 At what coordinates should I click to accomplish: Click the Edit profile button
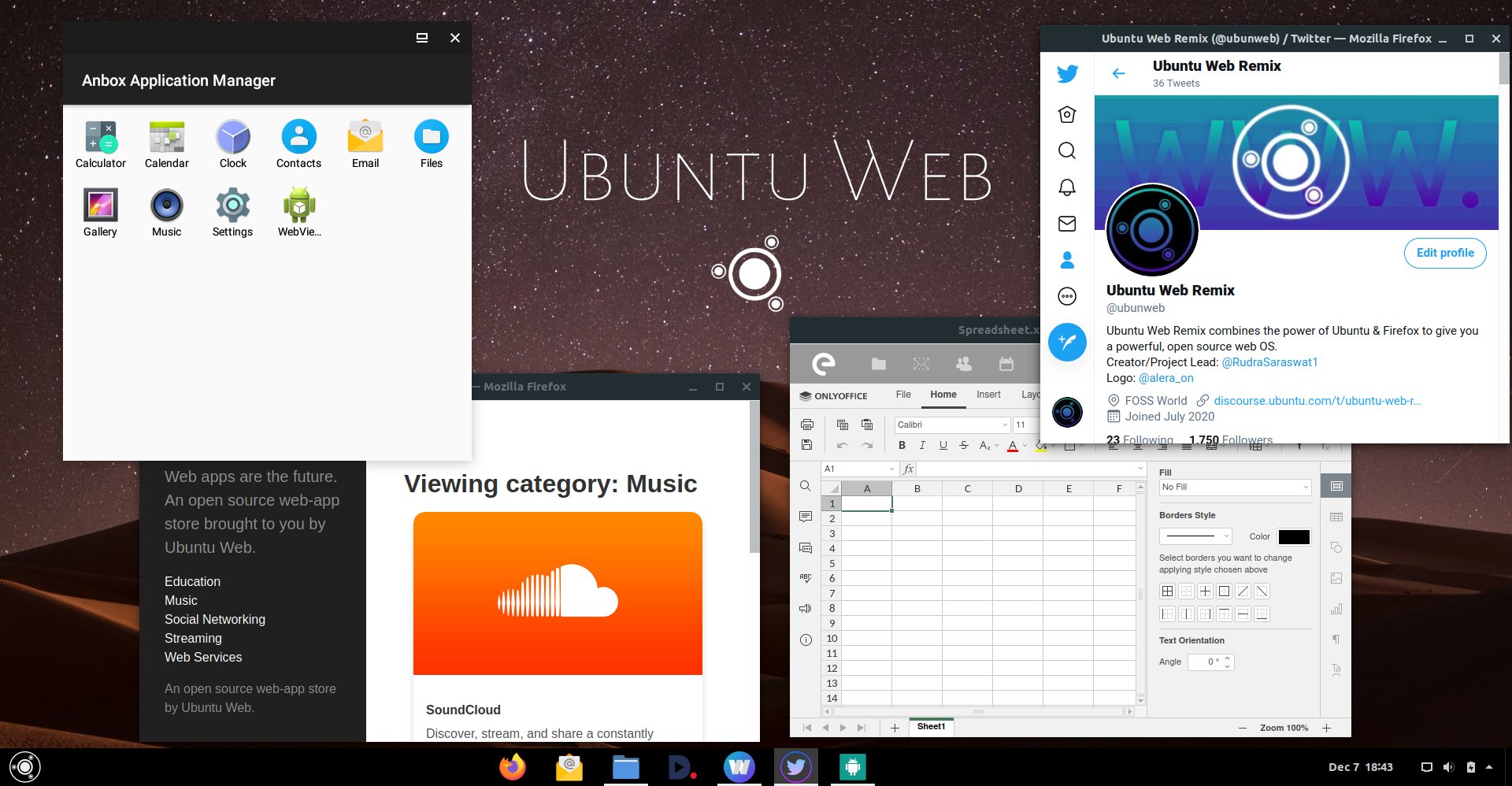pyautogui.click(x=1445, y=253)
